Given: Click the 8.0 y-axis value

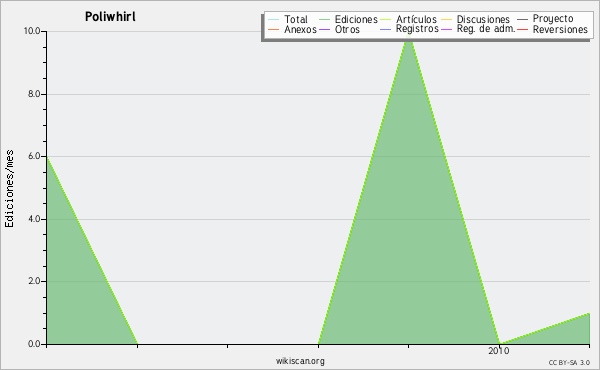Looking at the screenshot, I should pos(34,94).
